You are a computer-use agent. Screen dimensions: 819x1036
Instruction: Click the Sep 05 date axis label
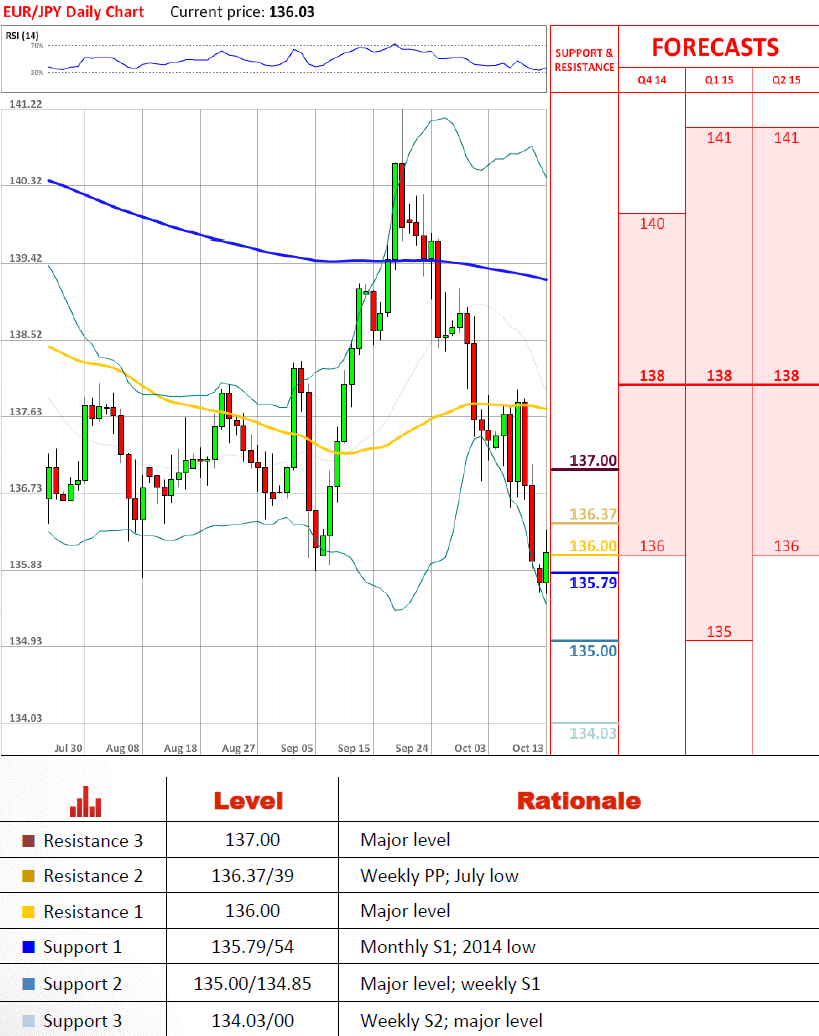click(x=297, y=748)
